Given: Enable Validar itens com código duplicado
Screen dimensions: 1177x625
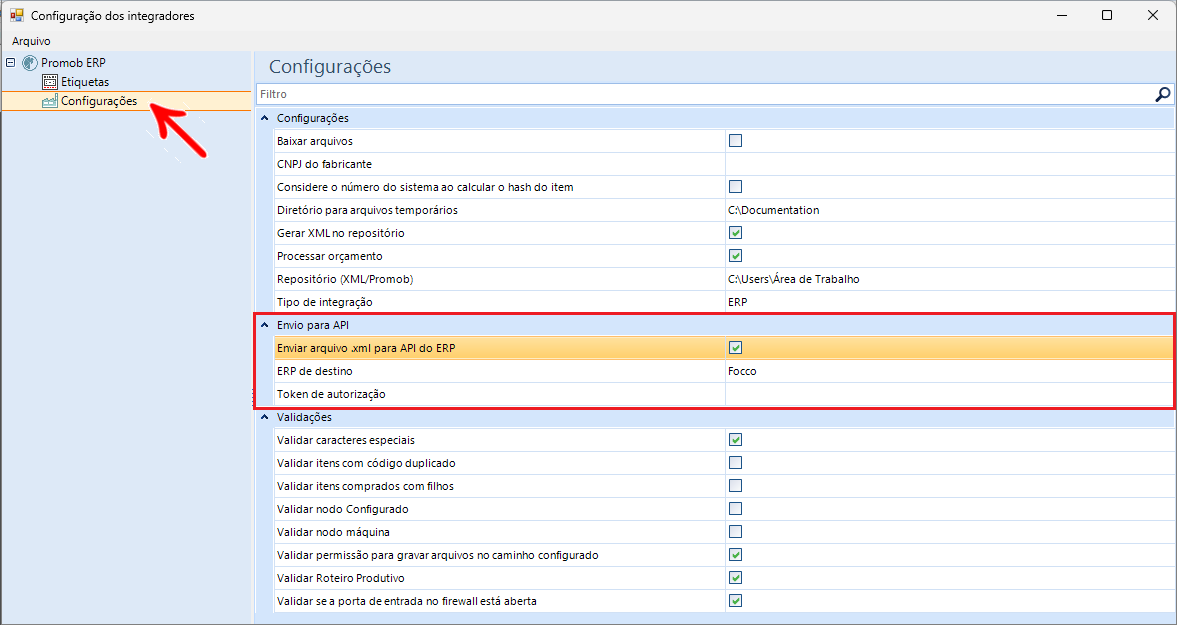Looking at the screenshot, I should 736,463.
